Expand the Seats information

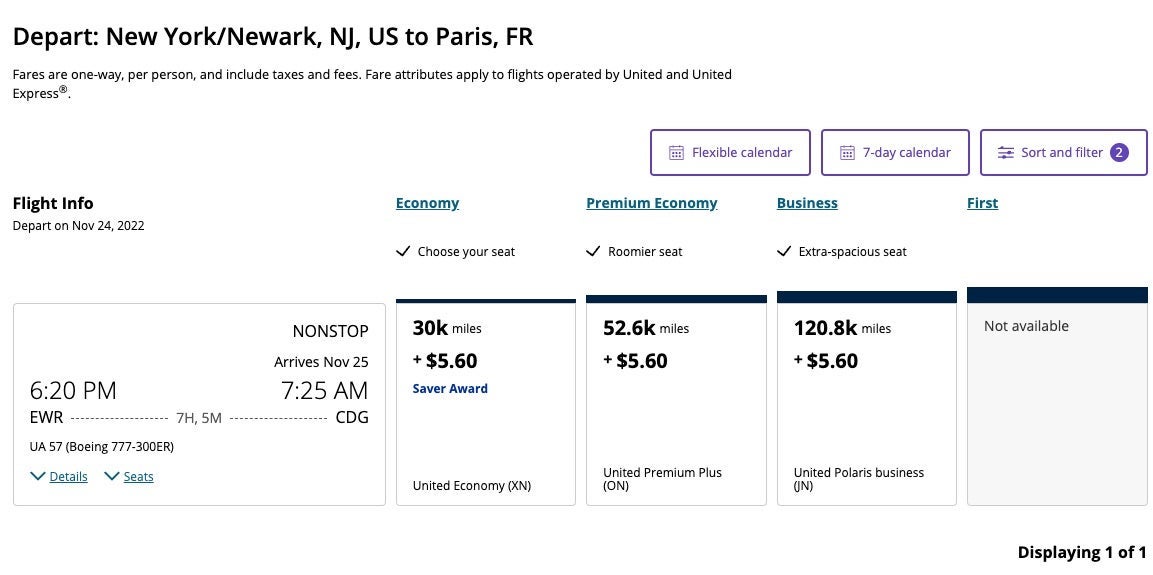138,477
